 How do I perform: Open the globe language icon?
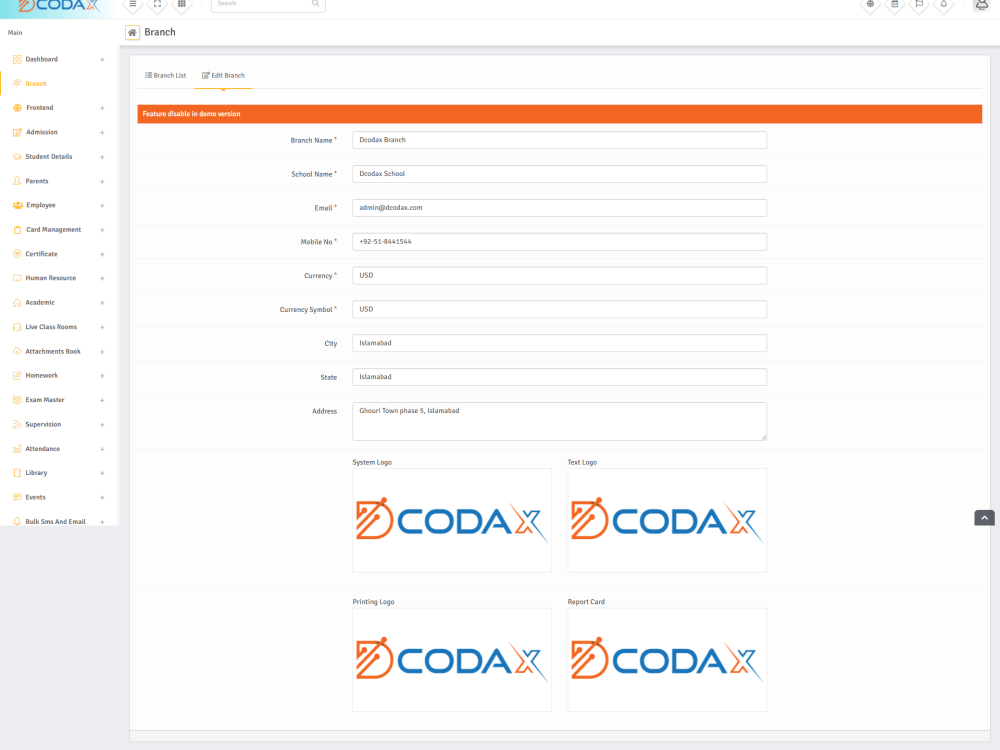coord(870,4)
